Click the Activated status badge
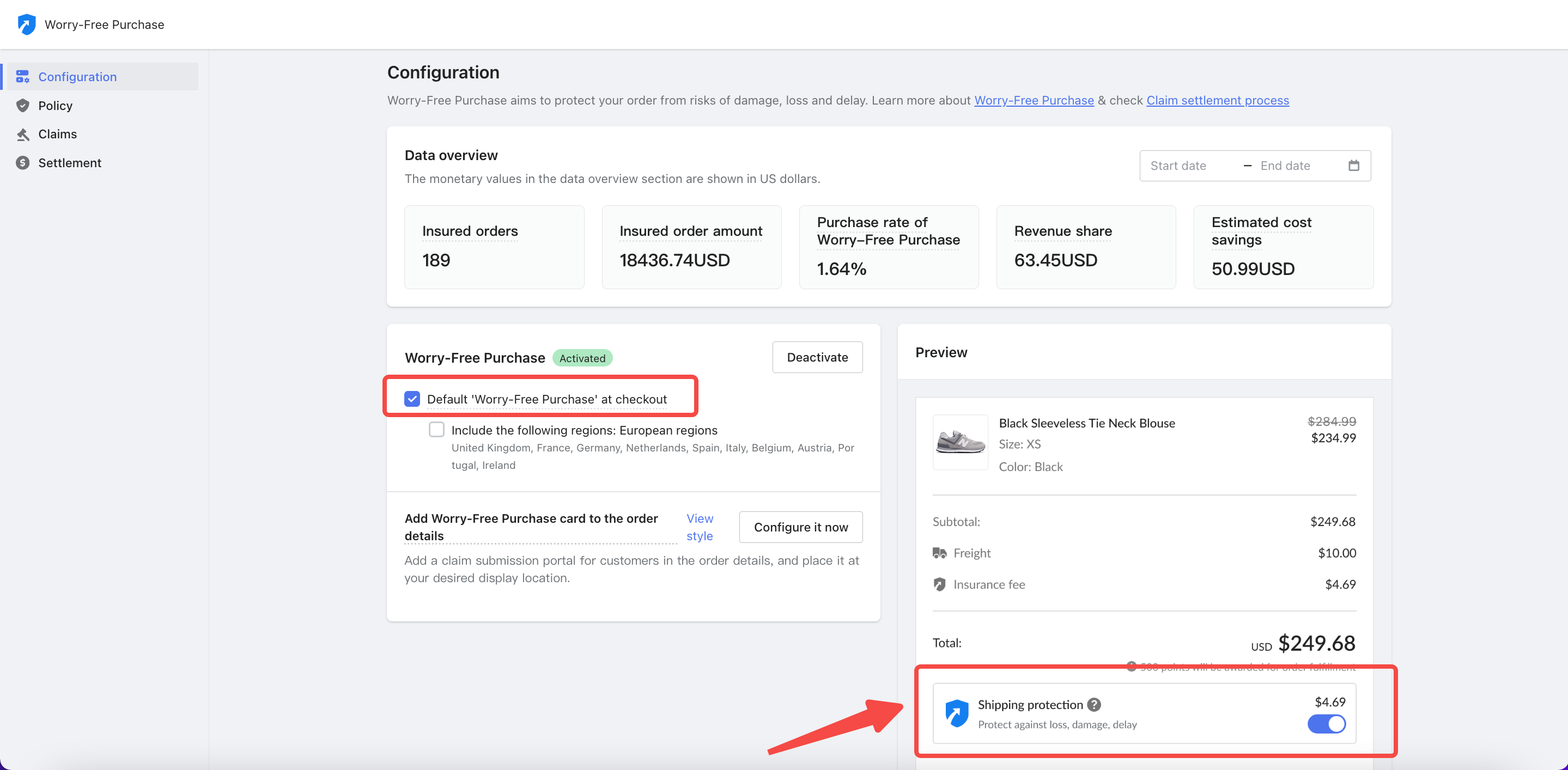This screenshot has width=1568, height=770. (x=582, y=358)
